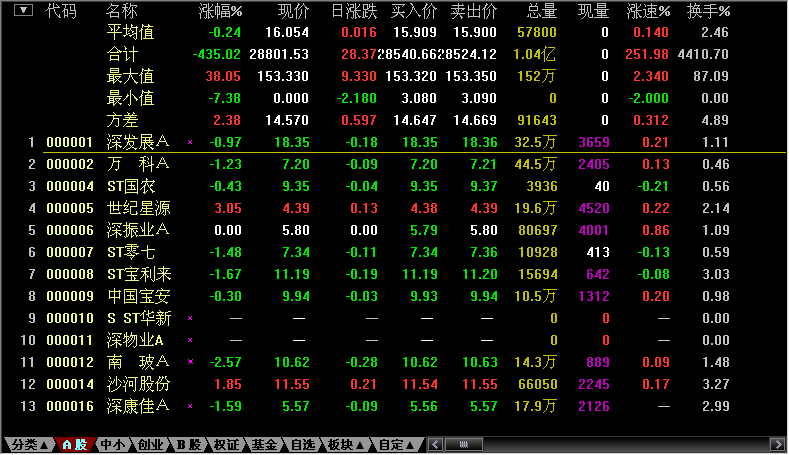This screenshot has width=789, height=455.
Task: Sort by 现价 column header
Action: (x=293, y=11)
